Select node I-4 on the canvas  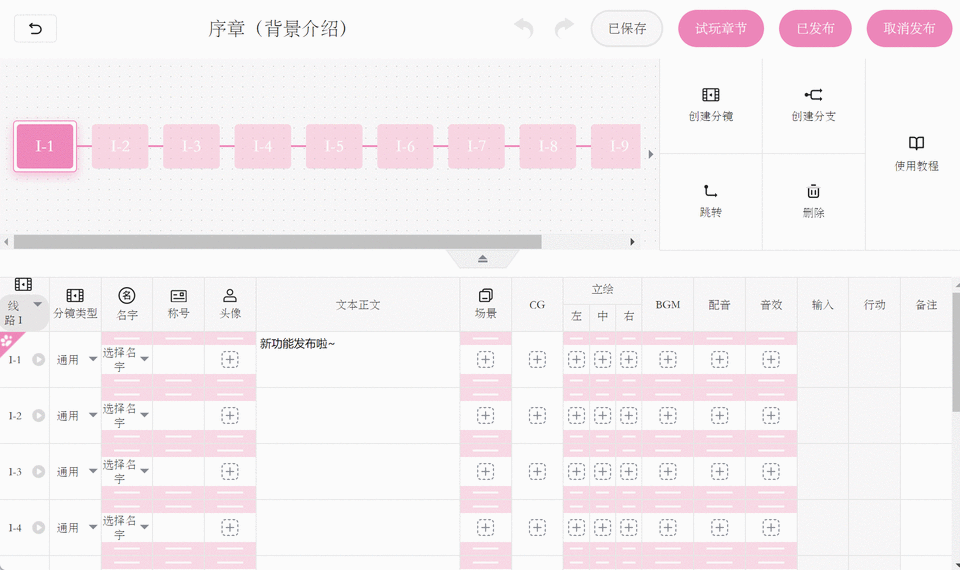[x=263, y=146]
